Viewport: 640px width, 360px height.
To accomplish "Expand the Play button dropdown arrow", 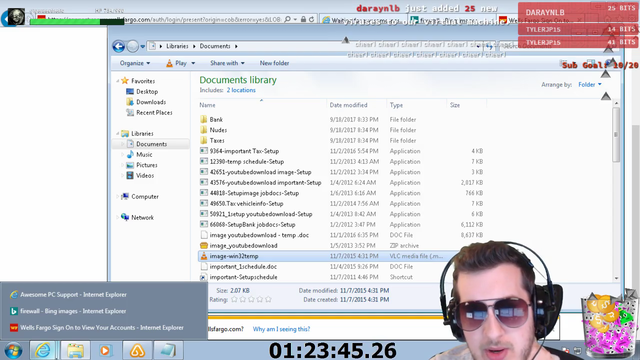I will pos(193,63).
